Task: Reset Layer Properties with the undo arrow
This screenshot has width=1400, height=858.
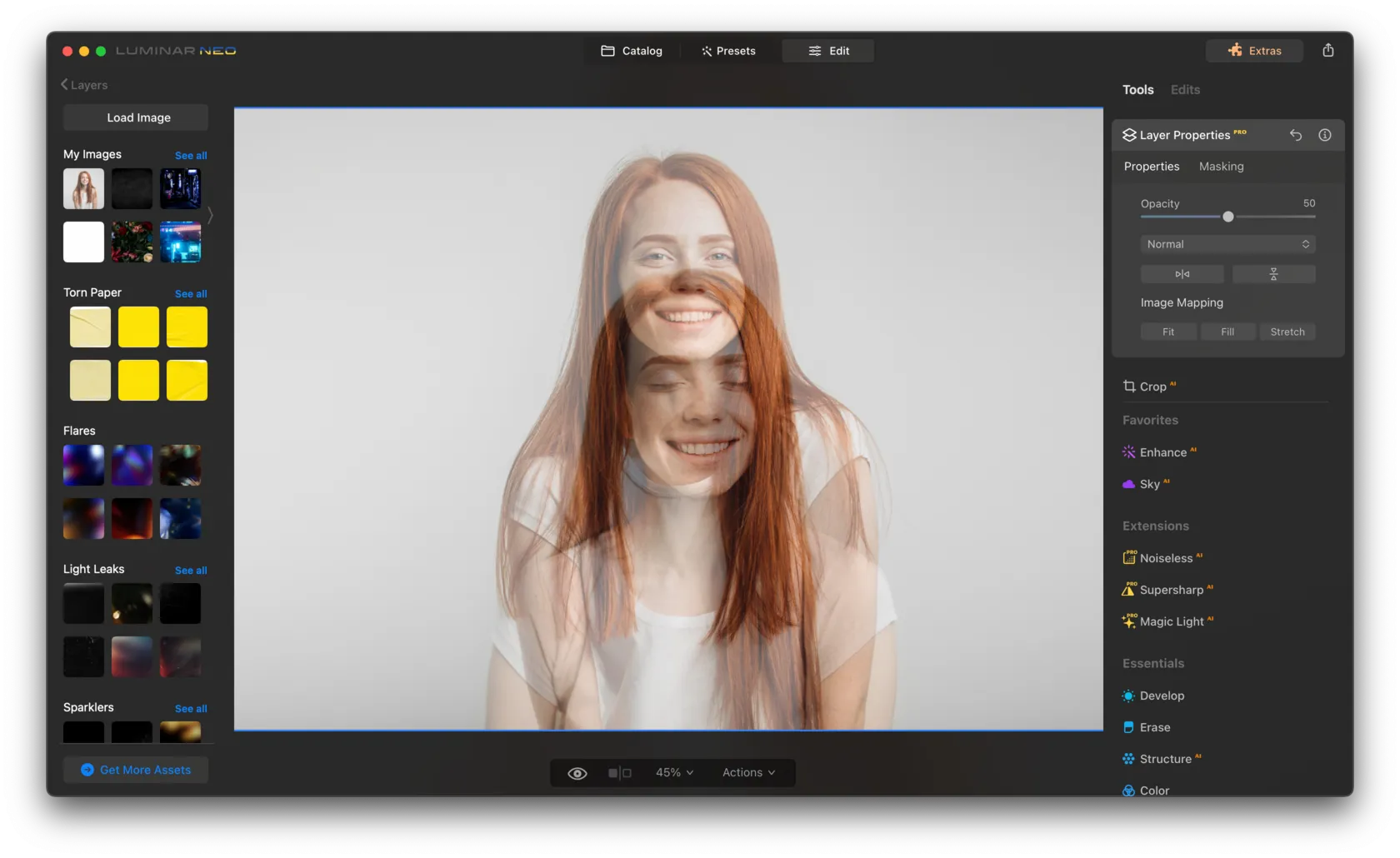Action: coord(1295,135)
